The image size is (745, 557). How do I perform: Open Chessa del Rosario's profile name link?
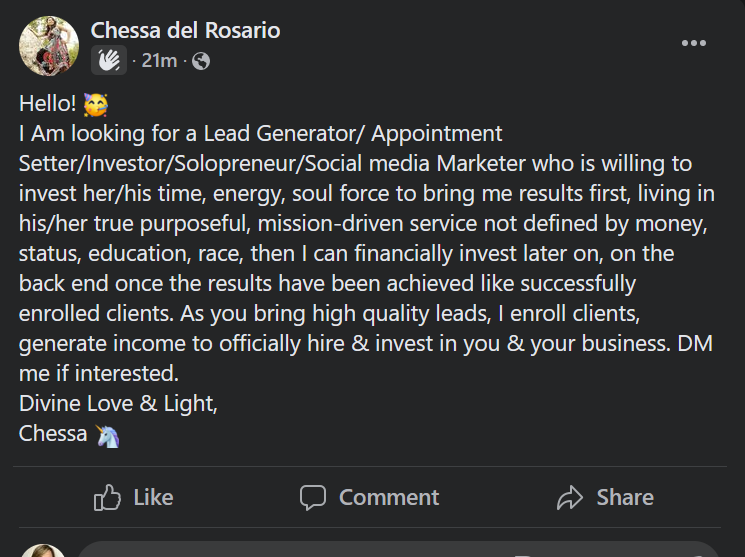(185, 31)
